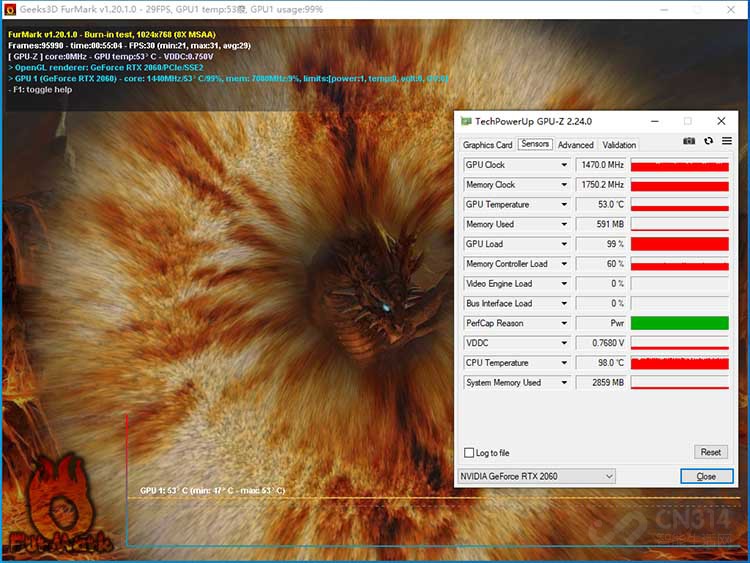Open the GPU-Z hamburger menu
This screenshot has height=563, width=750.
pyautogui.click(x=727, y=141)
